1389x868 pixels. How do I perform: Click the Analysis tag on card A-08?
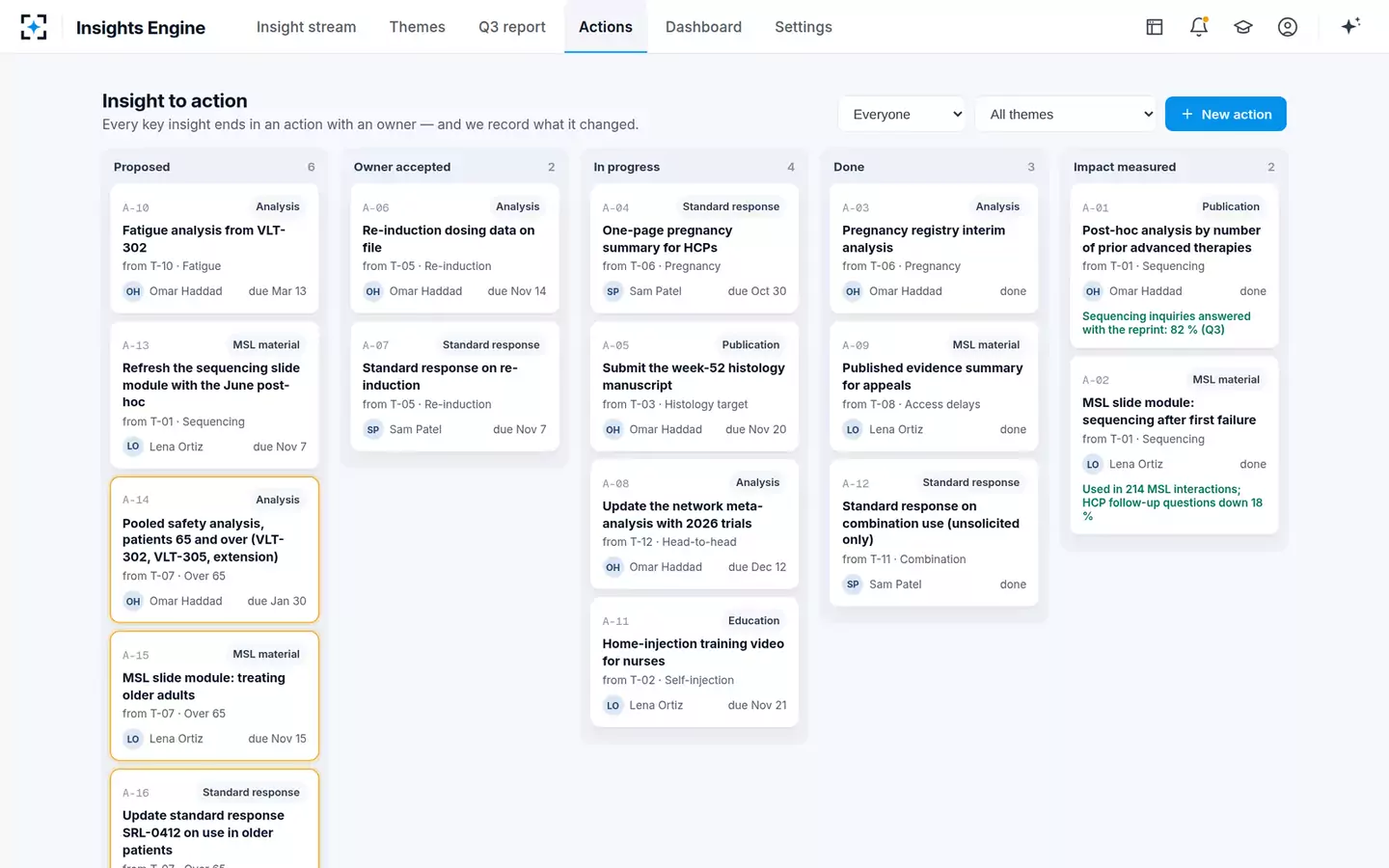[x=758, y=483]
